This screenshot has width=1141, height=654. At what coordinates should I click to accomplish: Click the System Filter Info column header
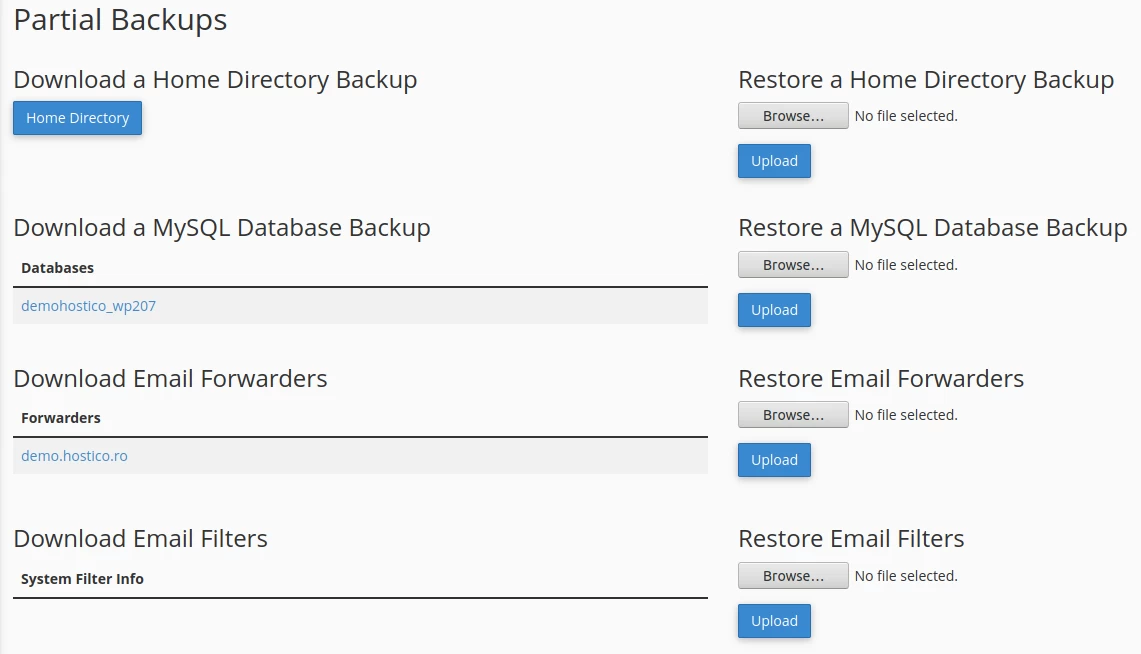click(82, 579)
